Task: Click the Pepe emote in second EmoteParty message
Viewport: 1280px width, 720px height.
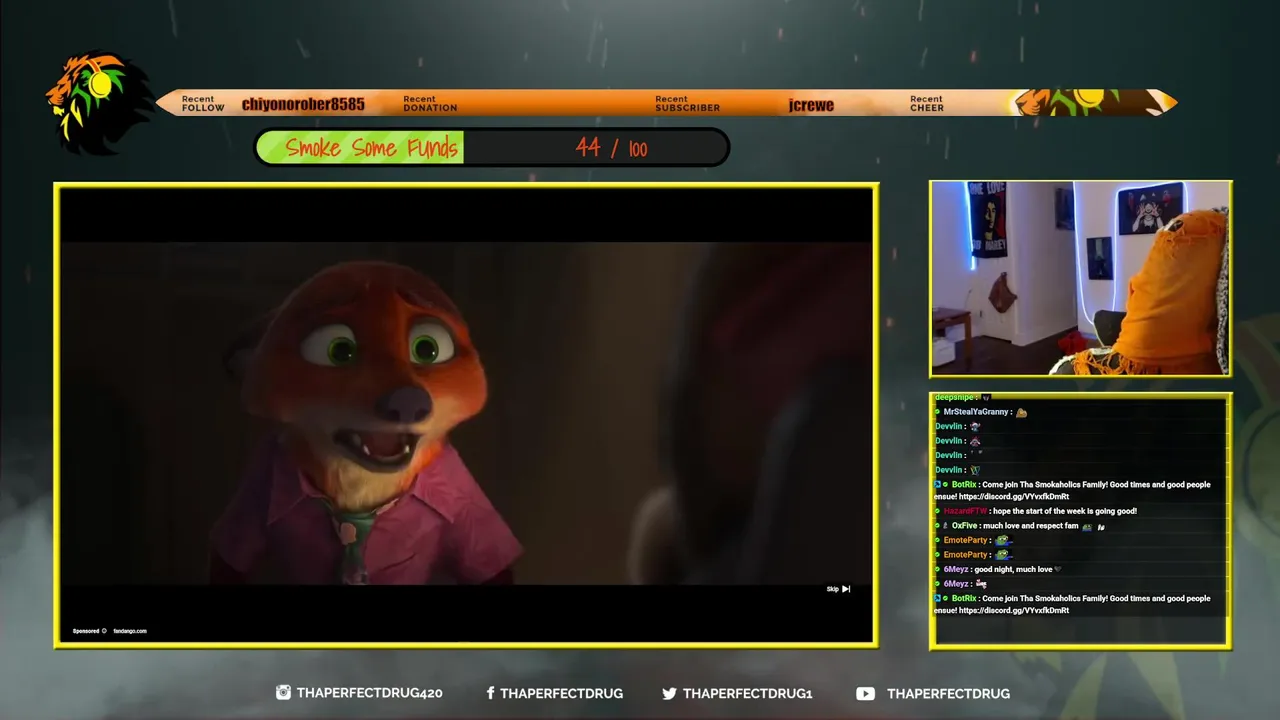Action: click(x=1003, y=554)
